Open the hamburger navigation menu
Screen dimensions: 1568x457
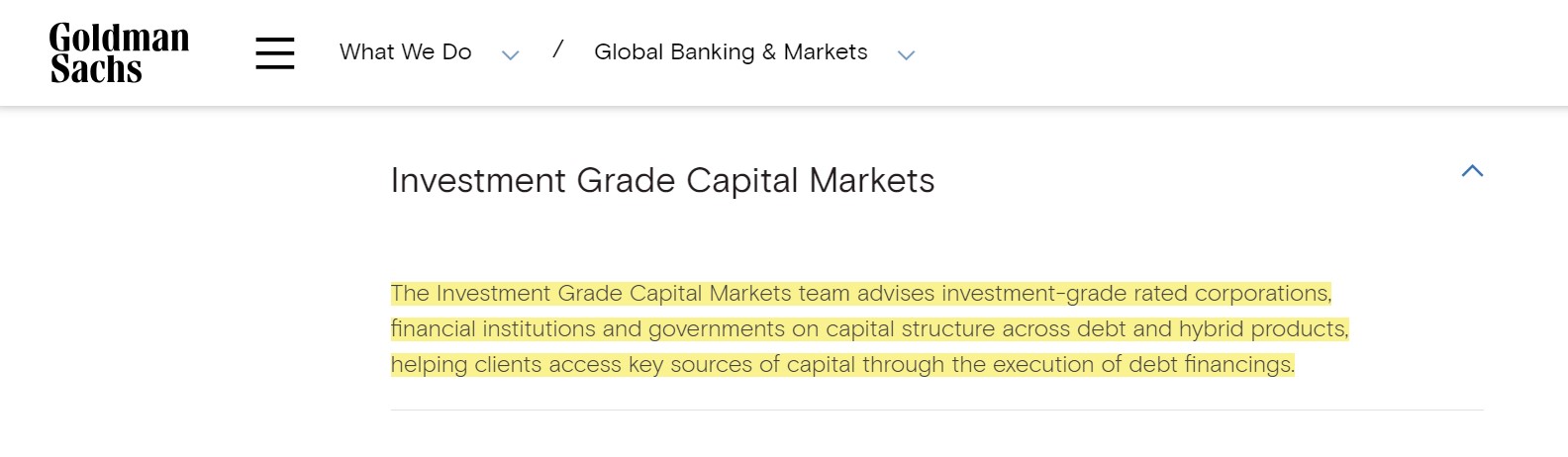coord(275,52)
